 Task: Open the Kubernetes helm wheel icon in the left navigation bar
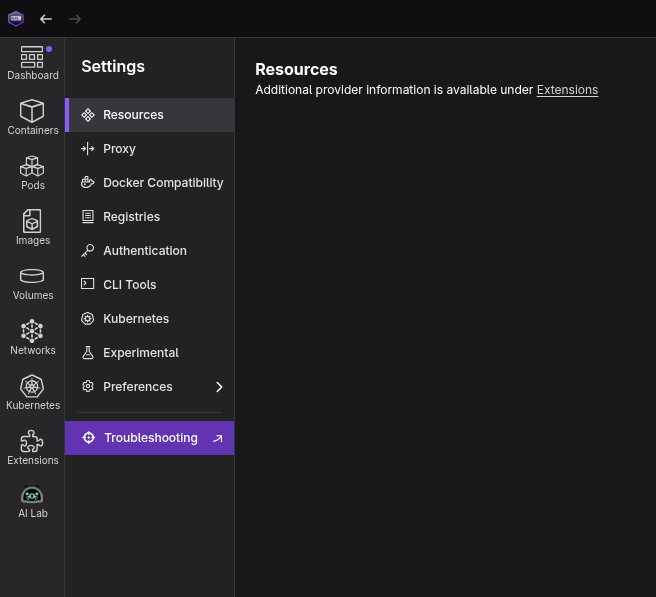tap(32, 386)
